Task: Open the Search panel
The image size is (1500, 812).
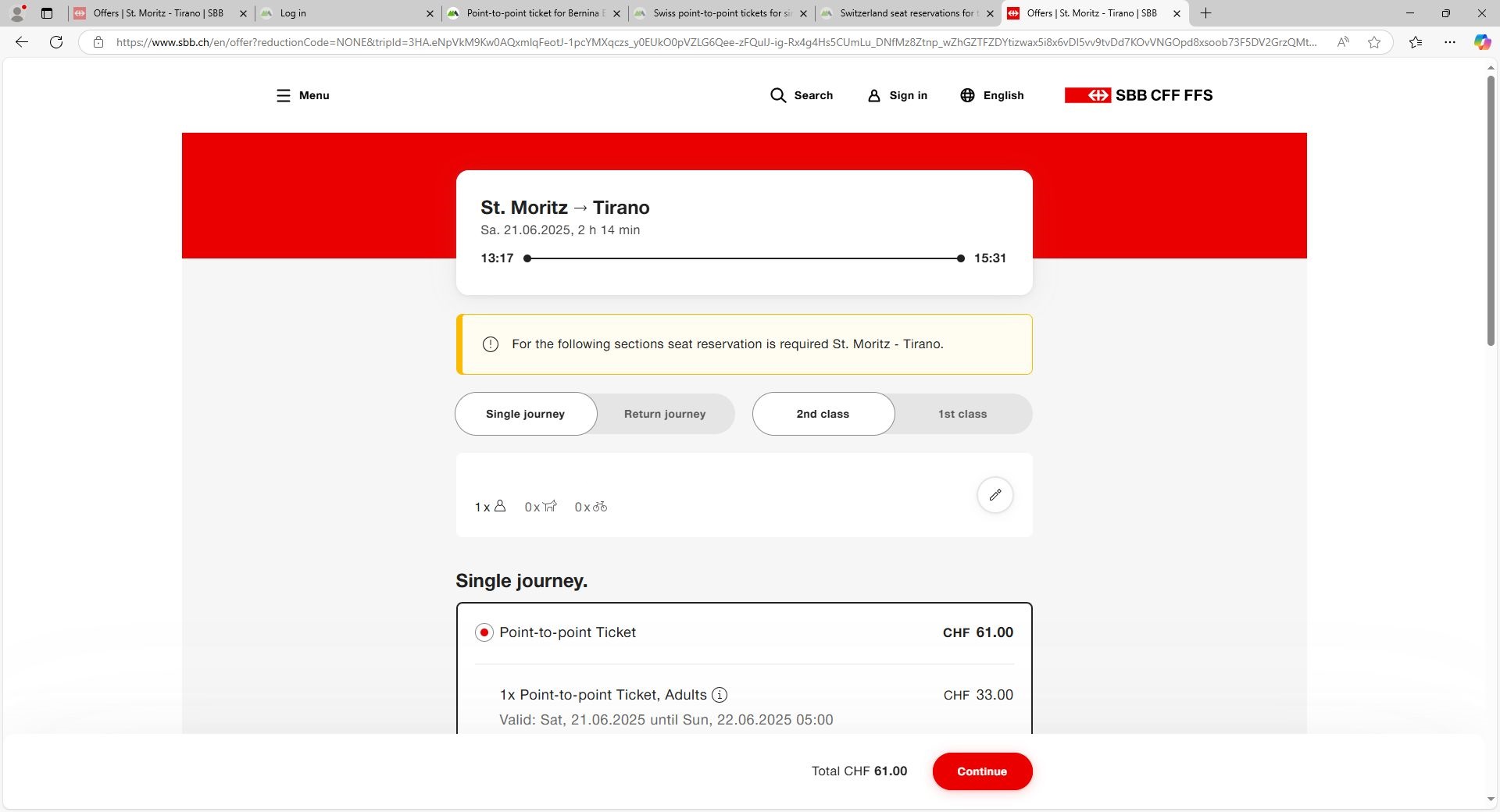Action: tap(802, 95)
